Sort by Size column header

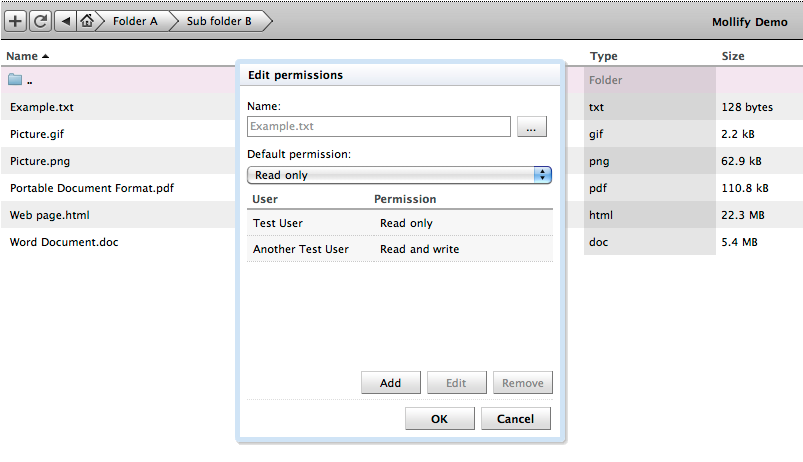733,56
